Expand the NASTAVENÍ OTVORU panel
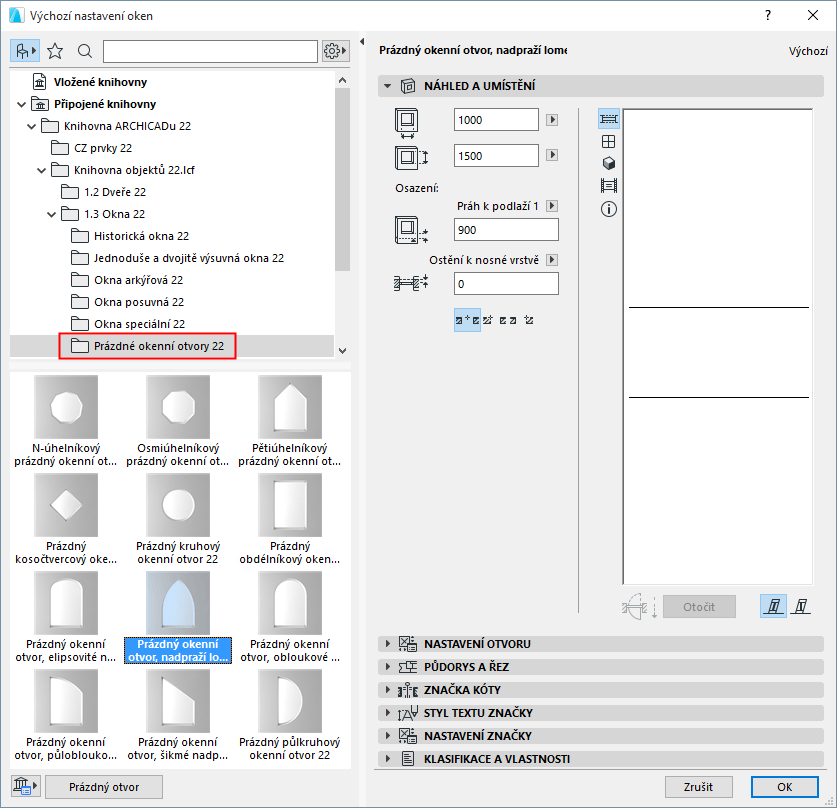 tap(388, 644)
